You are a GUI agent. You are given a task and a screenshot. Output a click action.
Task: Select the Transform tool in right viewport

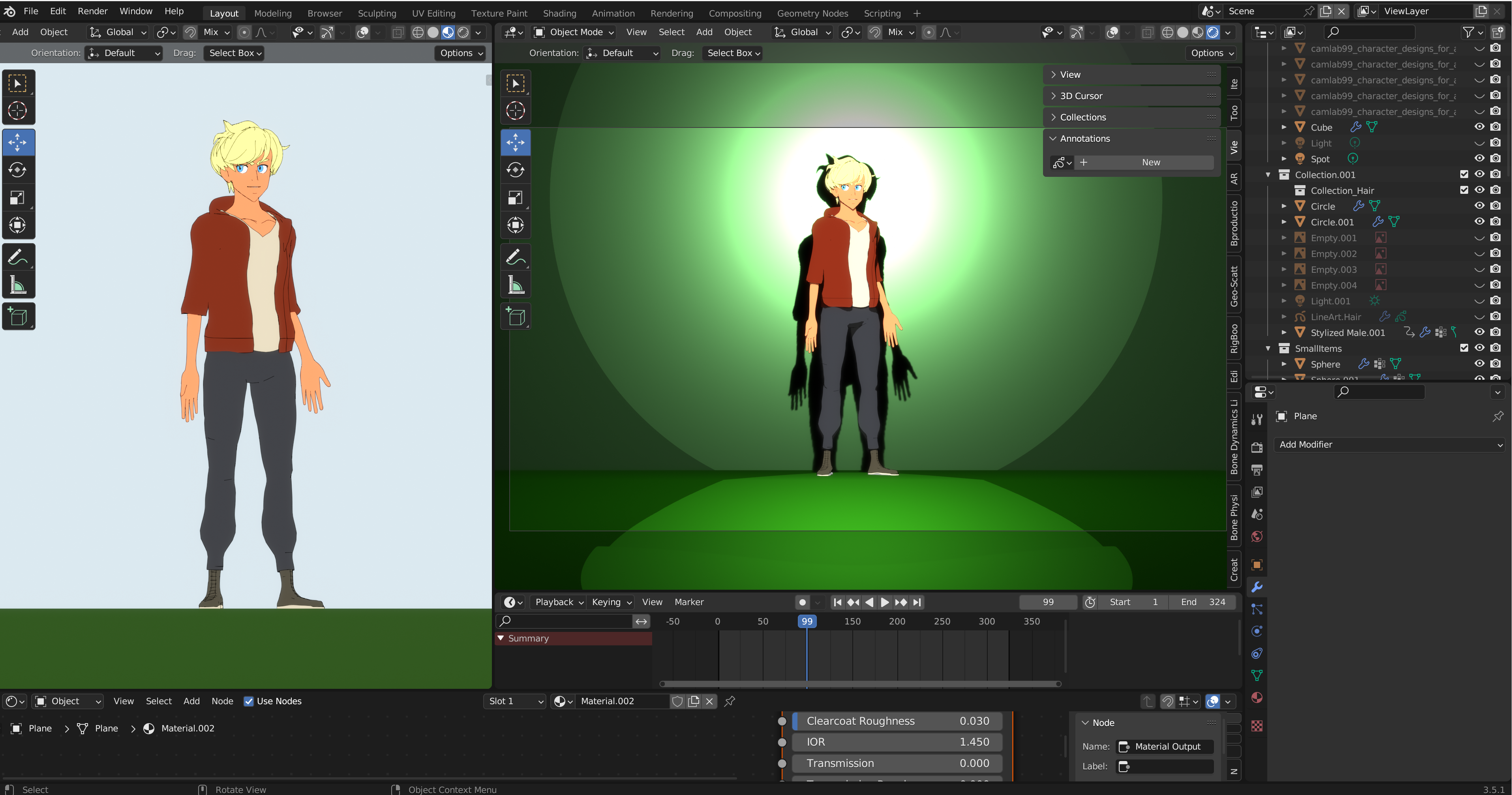pyautogui.click(x=515, y=225)
